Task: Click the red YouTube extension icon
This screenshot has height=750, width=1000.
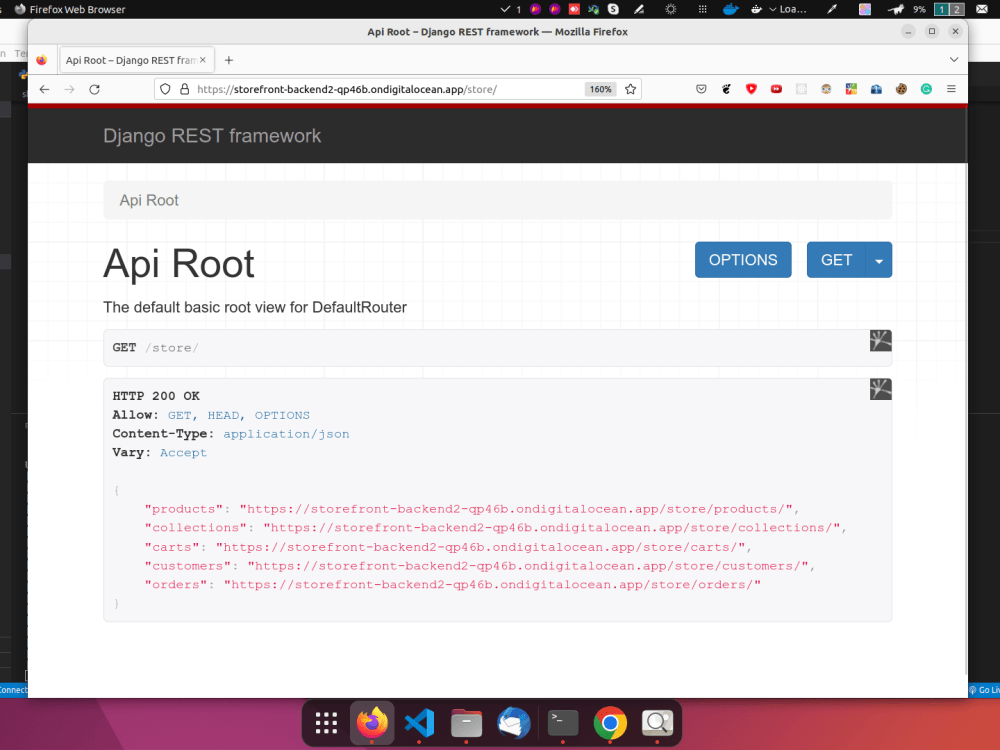Action: (776, 89)
